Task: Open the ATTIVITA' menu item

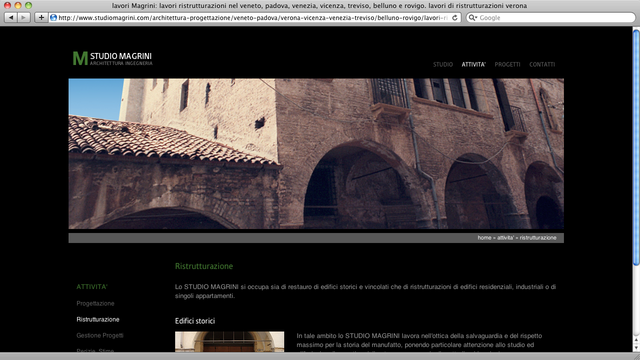Action: point(473,64)
